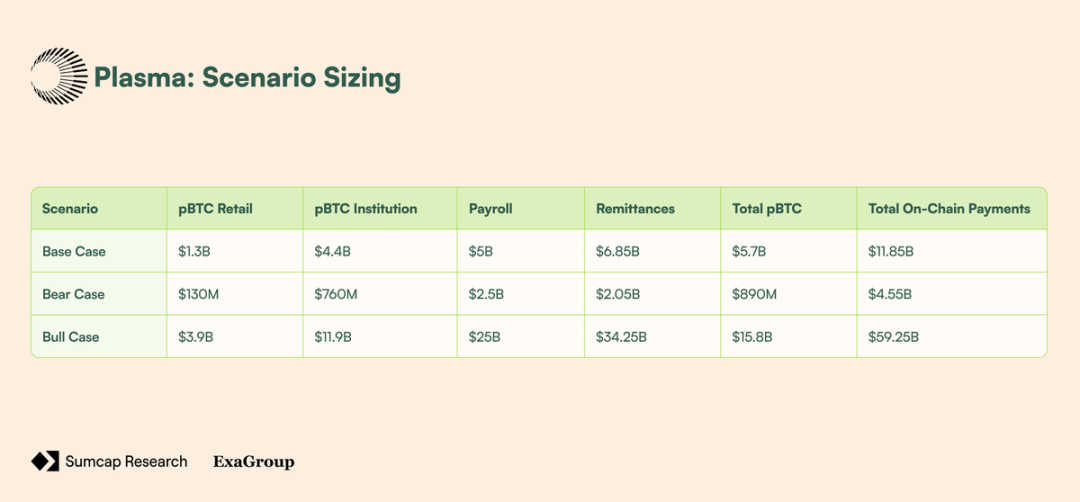
Task: Select the Bear Case row label
Action: (x=73, y=294)
